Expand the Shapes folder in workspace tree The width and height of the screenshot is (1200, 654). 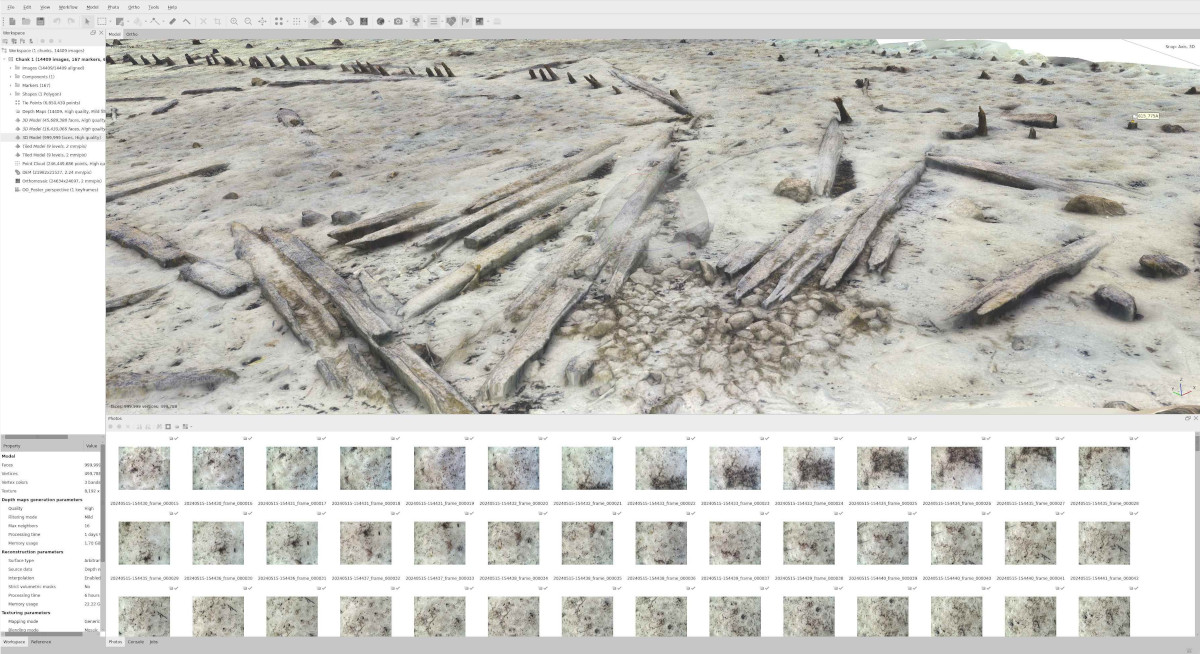pos(10,94)
